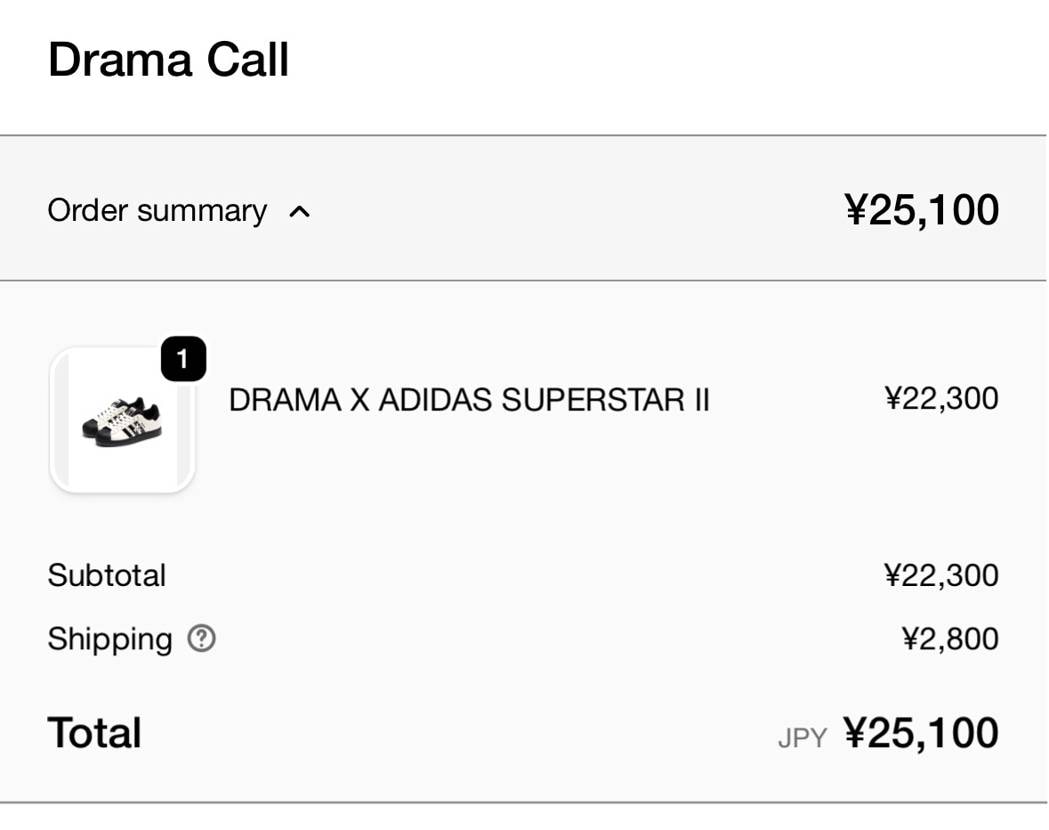
Task: Click the JPY currency code
Action: (802, 739)
